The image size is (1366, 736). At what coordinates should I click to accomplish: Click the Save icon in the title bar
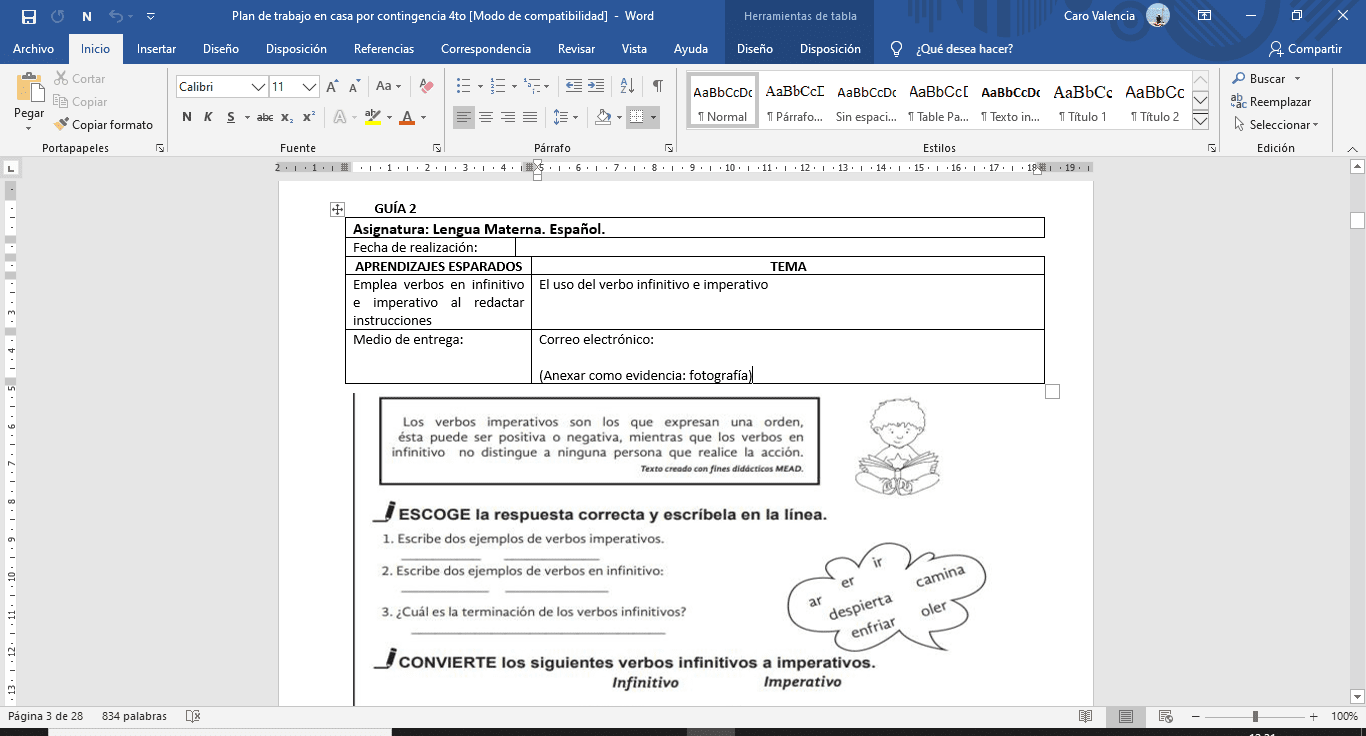[28, 16]
